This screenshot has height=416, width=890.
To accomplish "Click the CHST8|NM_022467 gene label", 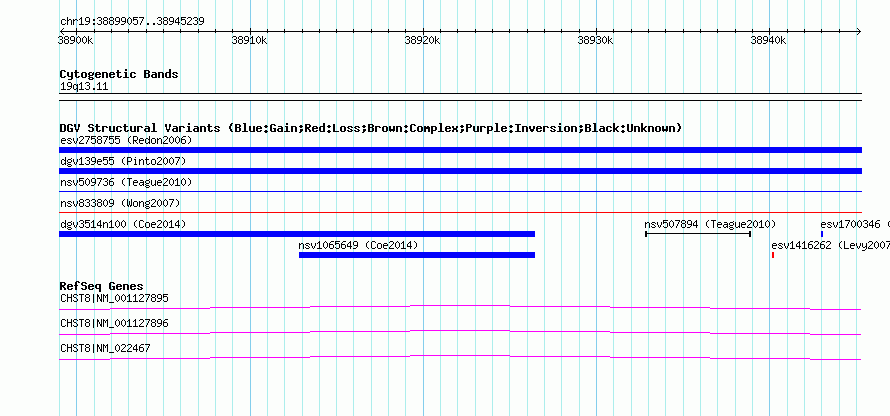I will tap(105, 348).
